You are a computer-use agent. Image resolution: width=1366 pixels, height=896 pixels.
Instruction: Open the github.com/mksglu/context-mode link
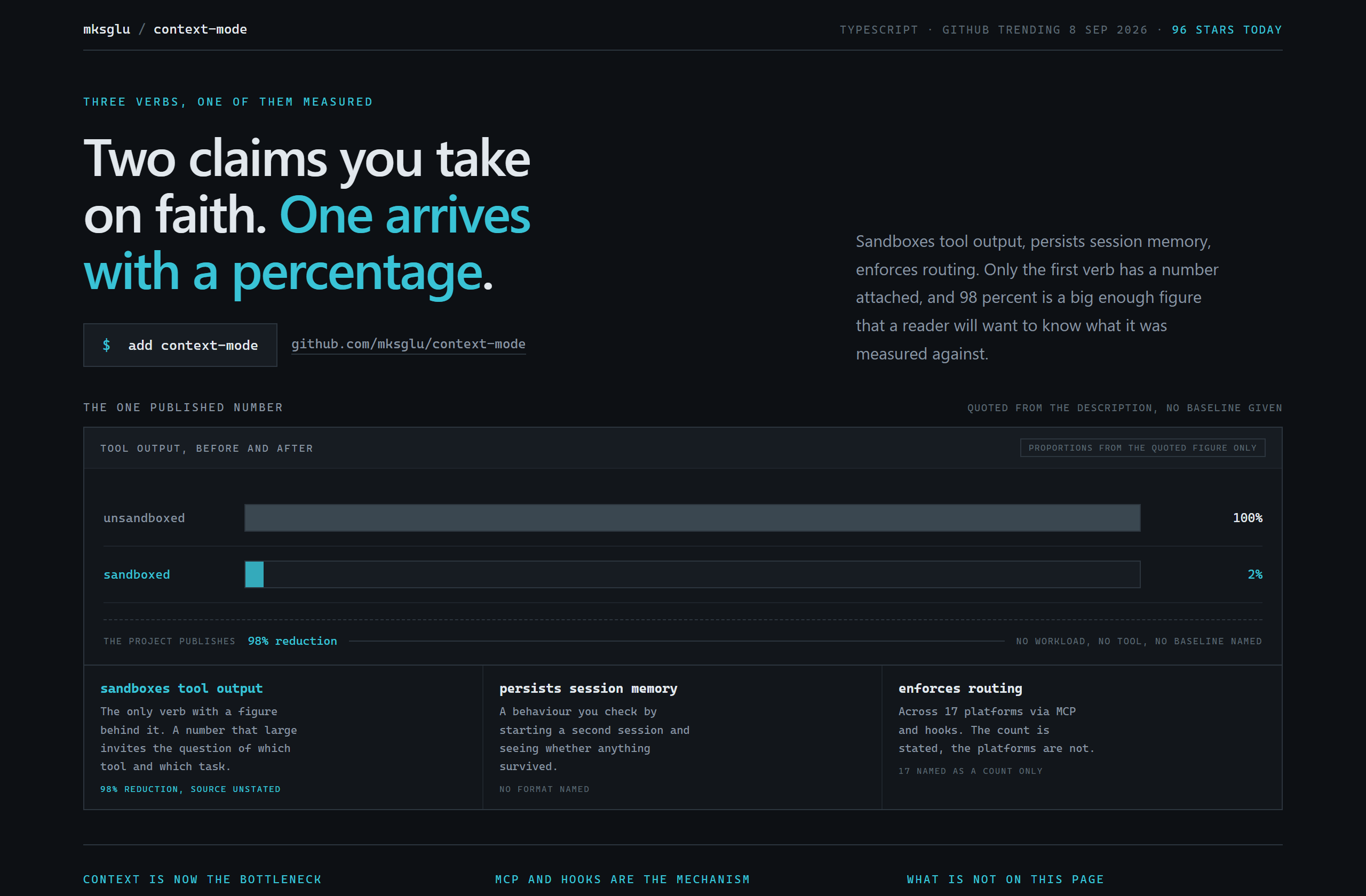click(x=408, y=344)
